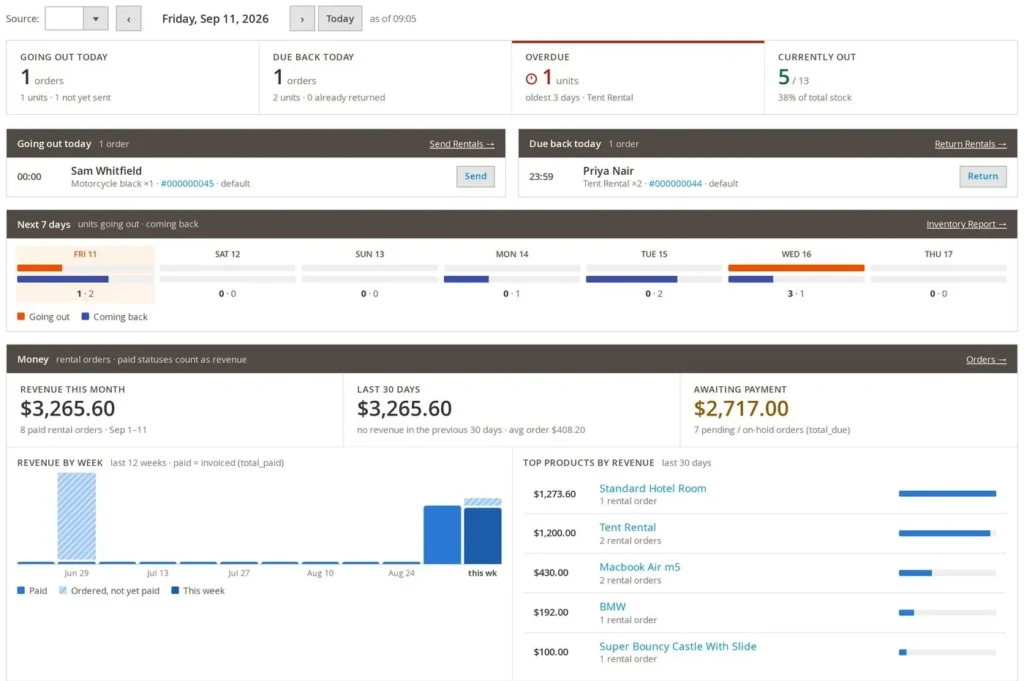Click the Paid legend swatch
This screenshot has width=1024, height=681.
(21, 591)
